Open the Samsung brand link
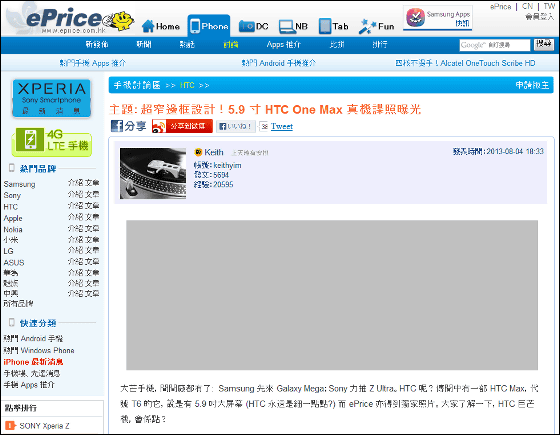 click(x=19, y=184)
